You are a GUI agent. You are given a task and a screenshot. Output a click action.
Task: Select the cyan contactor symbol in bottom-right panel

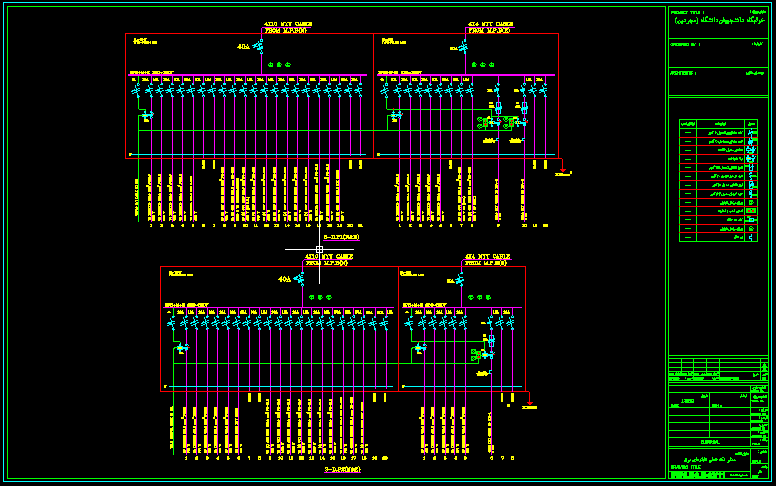pos(491,340)
